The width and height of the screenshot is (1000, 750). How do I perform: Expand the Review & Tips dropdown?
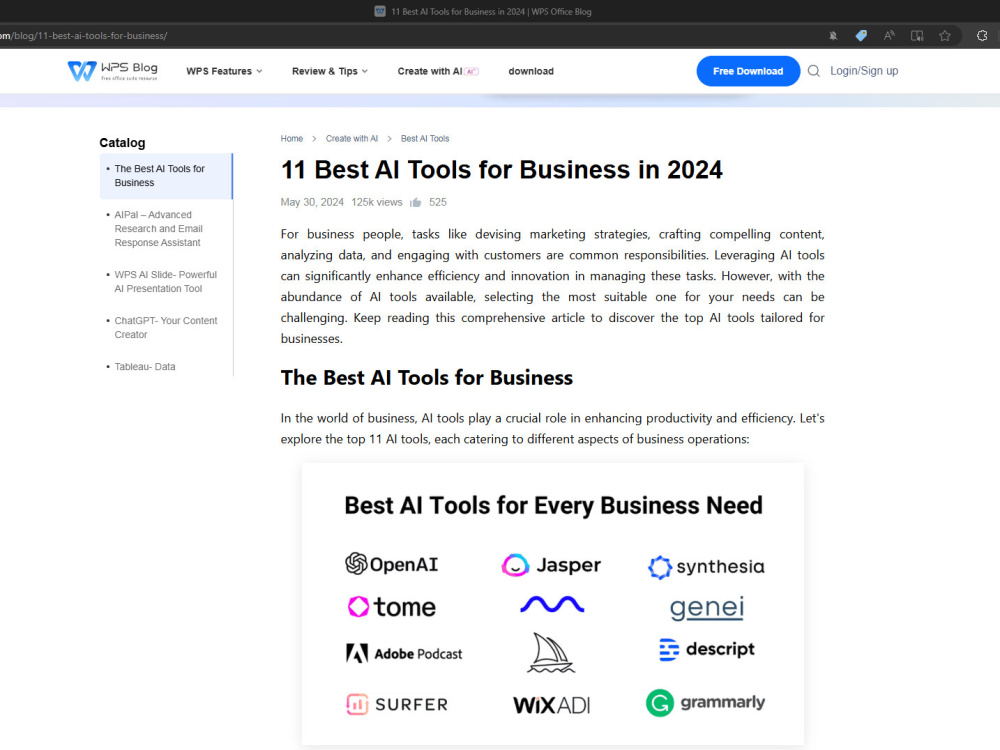(x=330, y=71)
